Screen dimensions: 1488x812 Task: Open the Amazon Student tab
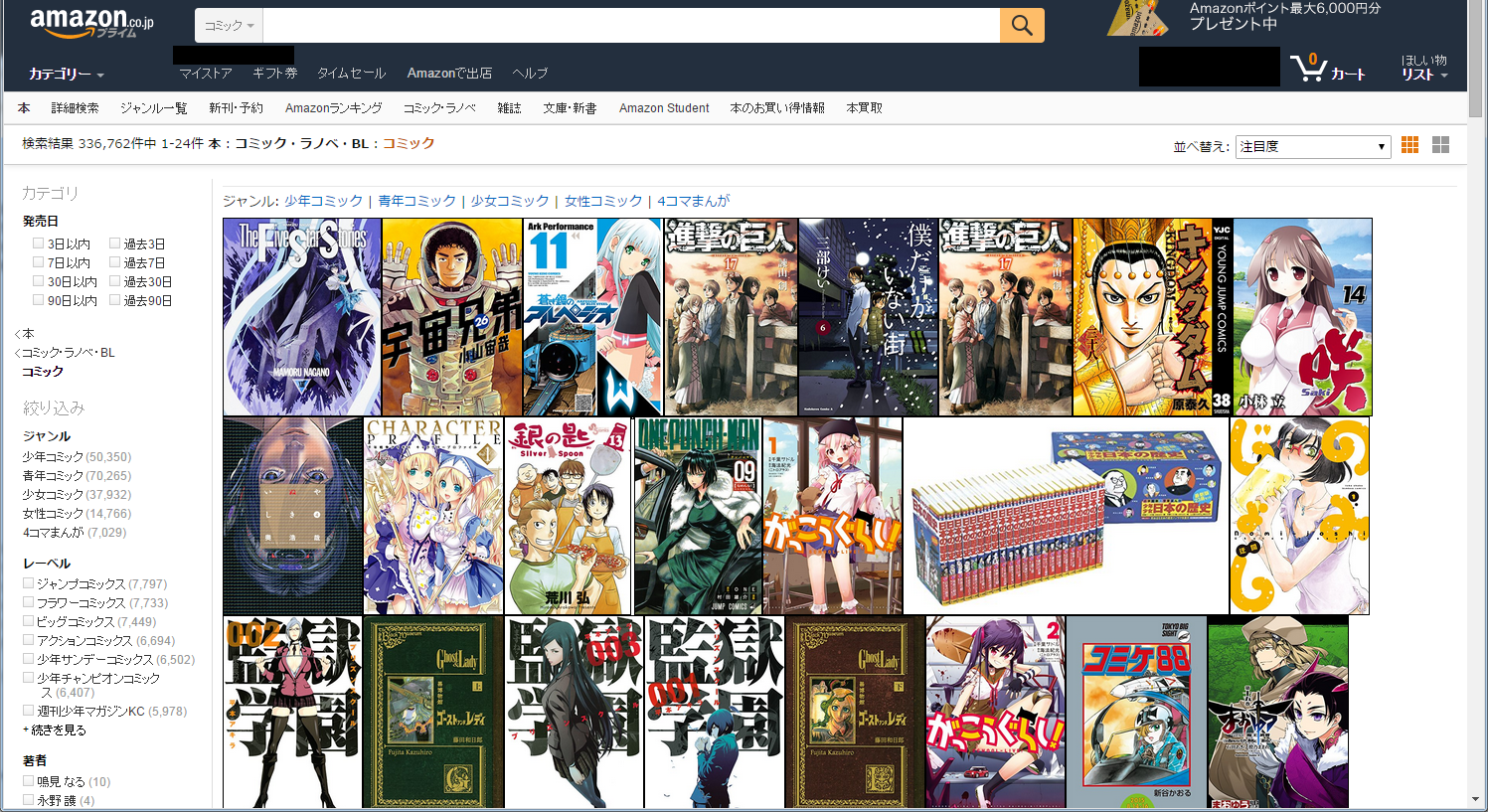click(x=664, y=108)
